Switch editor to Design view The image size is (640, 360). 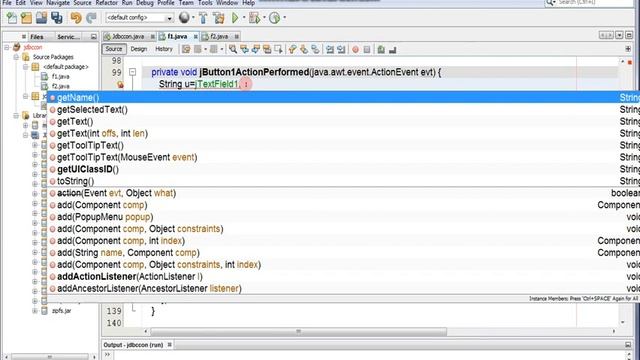point(139,49)
